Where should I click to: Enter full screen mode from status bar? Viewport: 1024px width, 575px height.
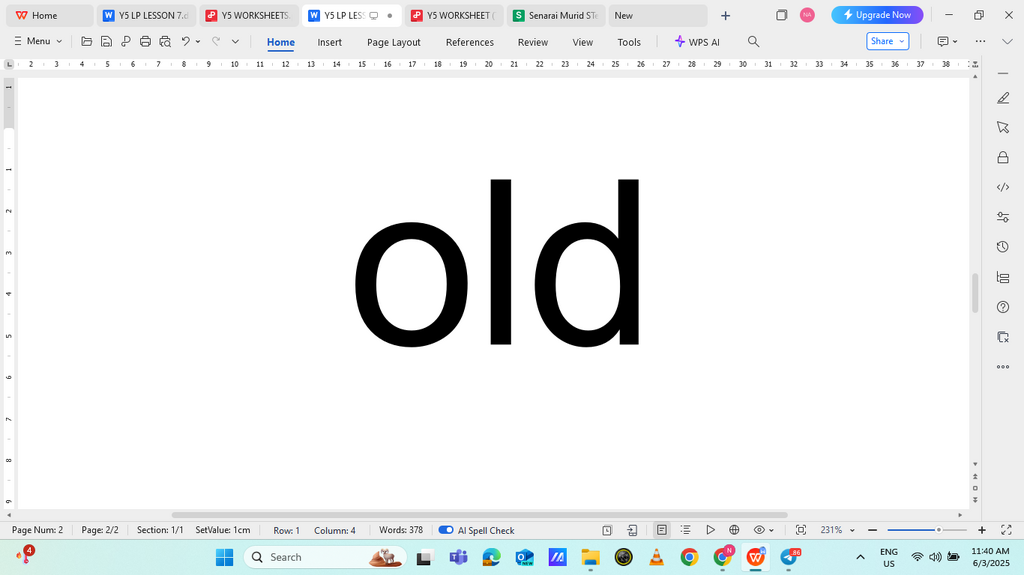[x=1006, y=530]
